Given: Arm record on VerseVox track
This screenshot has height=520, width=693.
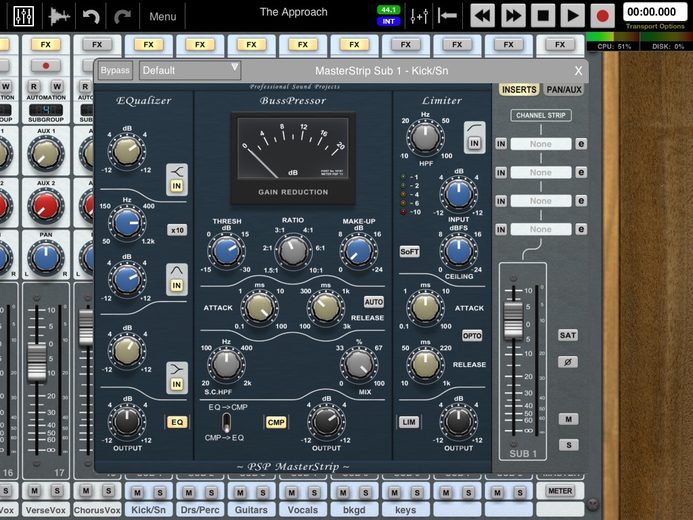Looking at the screenshot, I should coord(46,66).
